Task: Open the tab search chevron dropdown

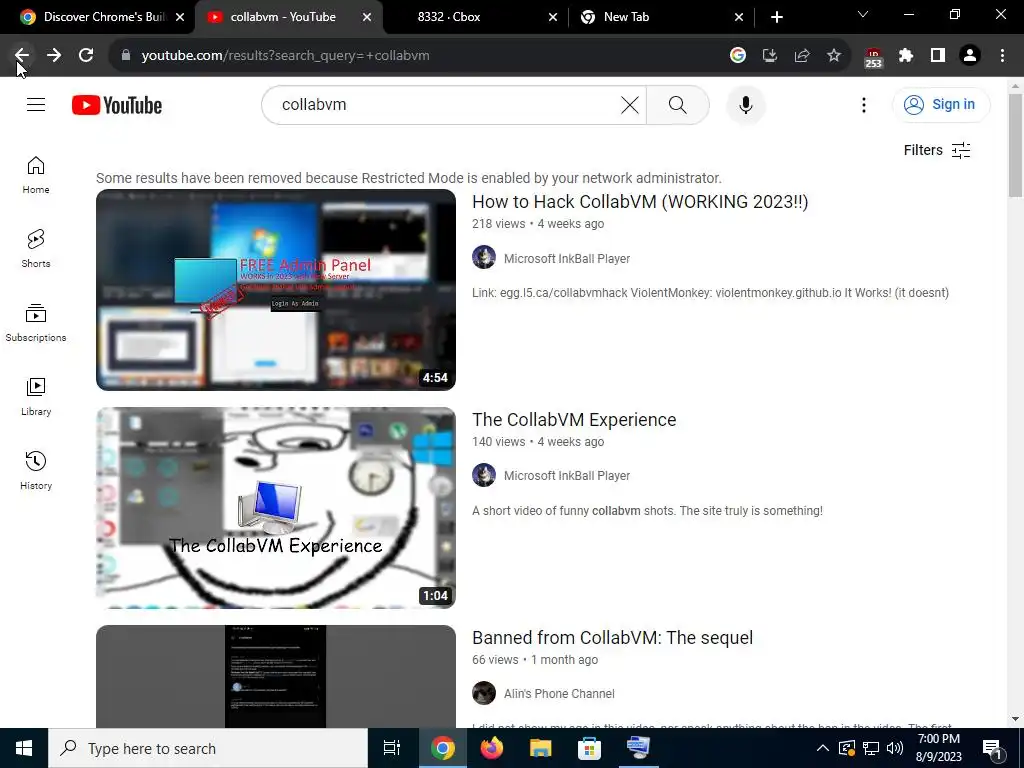Action: click(x=863, y=14)
